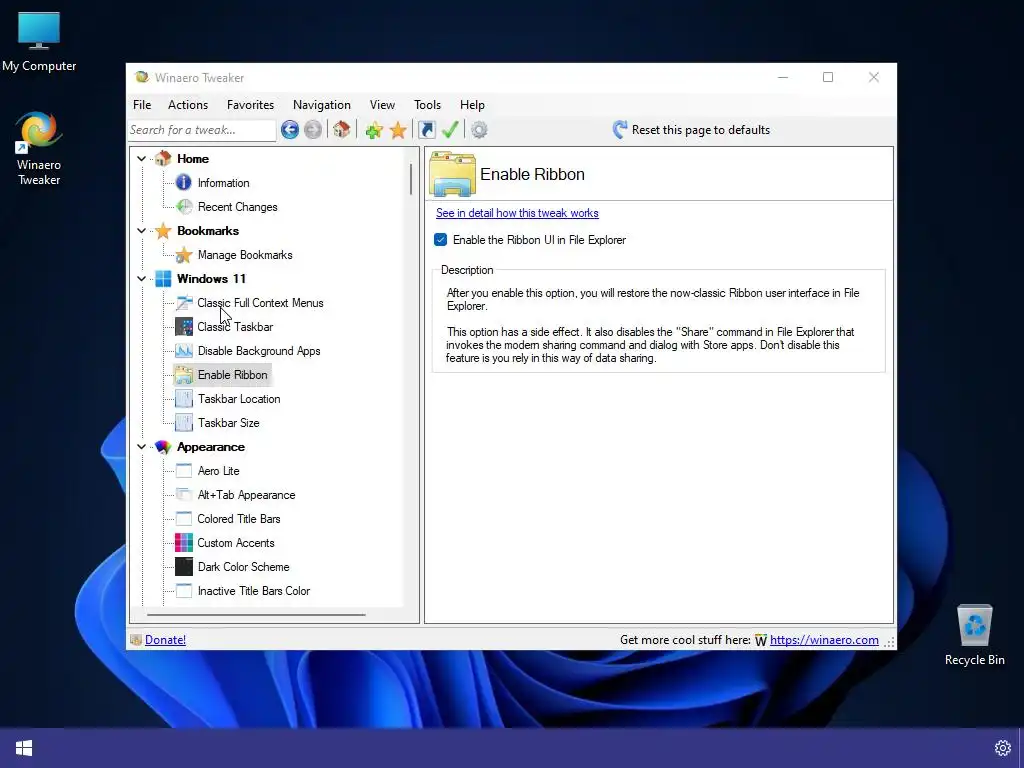Screen dimensions: 1024x768
Task: Click the tree panel horizontal scrollbar
Action: pyautogui.click(x=256, y=615)
